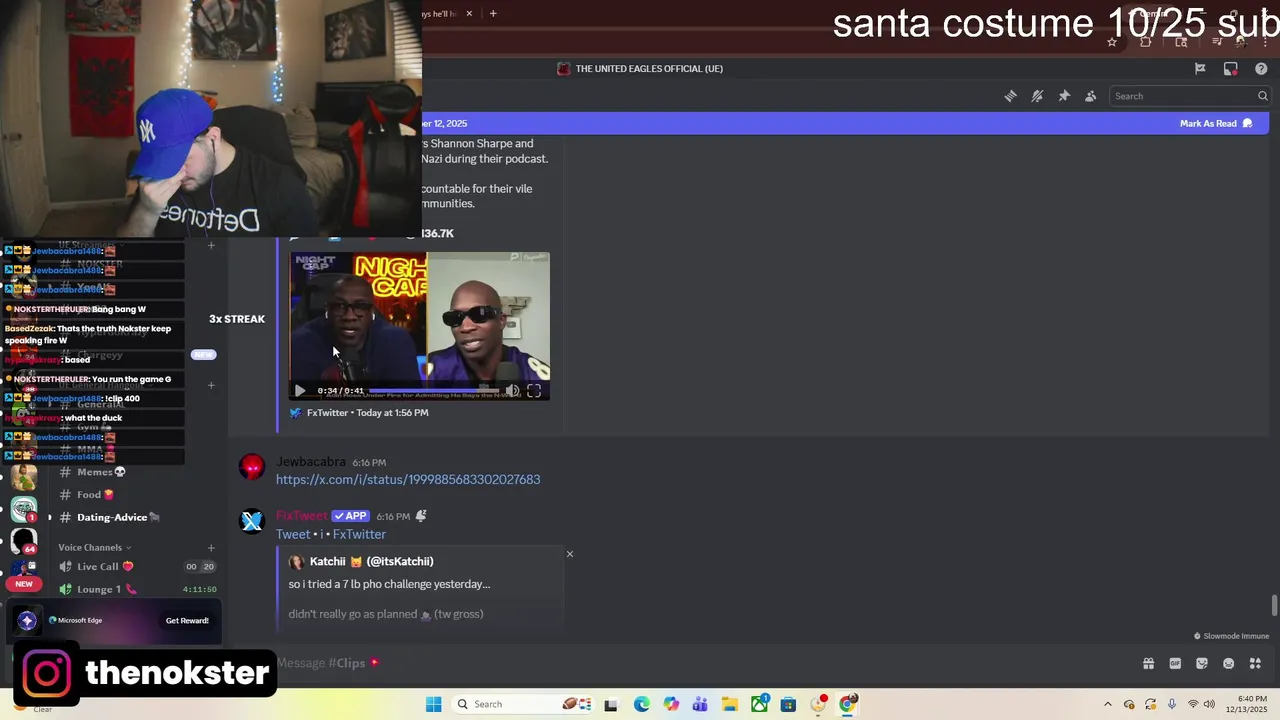Click the Jewbacabra avatar
The height and width of the screenshot is (720, 1280).
tap(252, 466)
